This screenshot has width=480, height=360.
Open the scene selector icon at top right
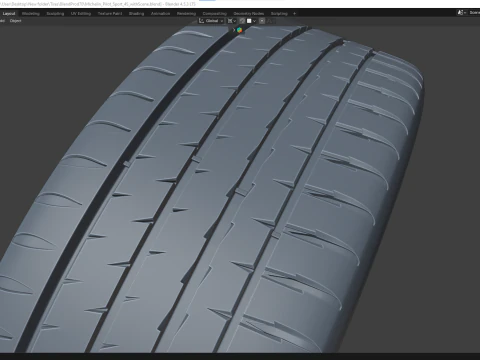[x=461, y=12]
